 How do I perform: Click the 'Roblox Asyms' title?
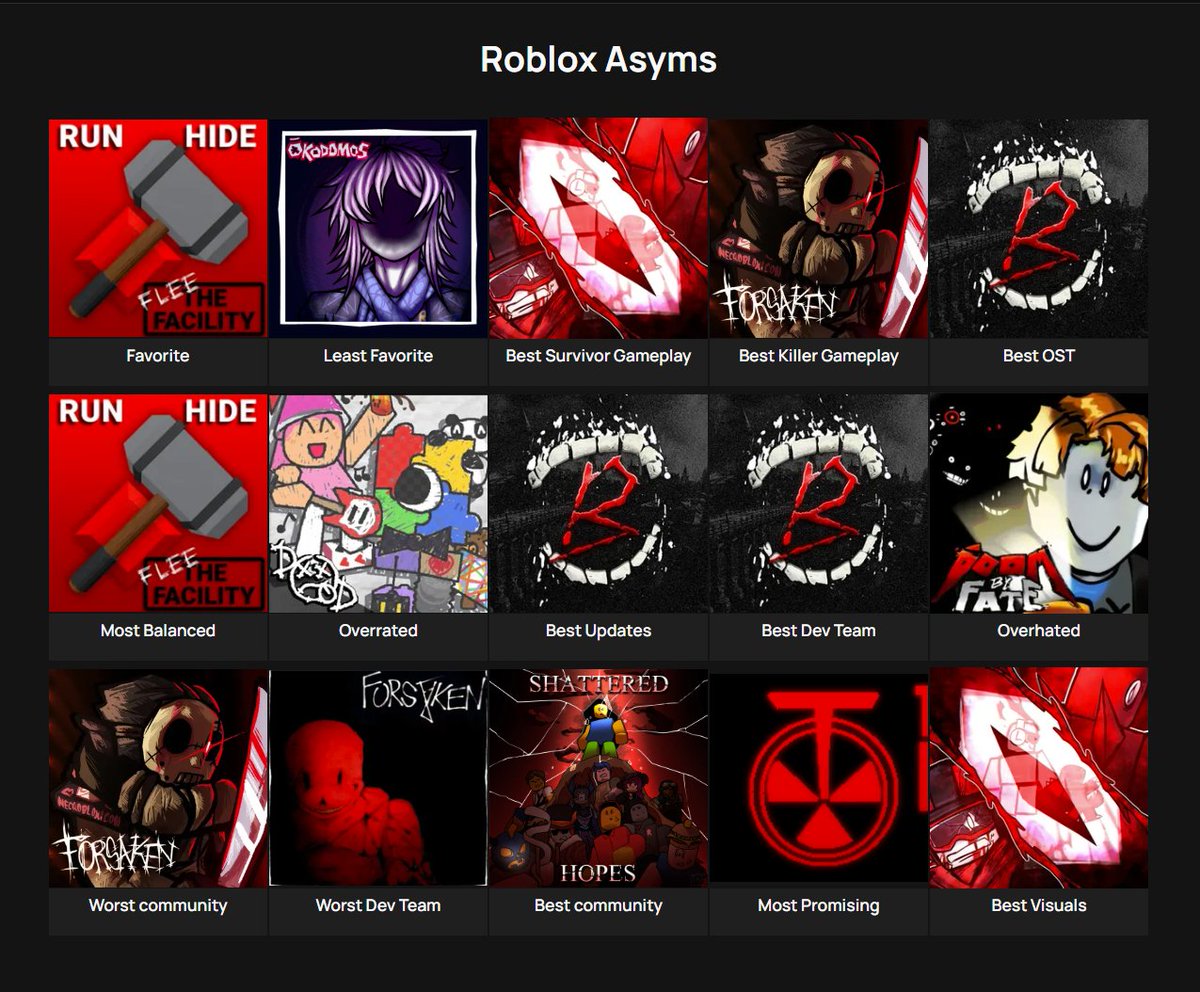point(598,59)
